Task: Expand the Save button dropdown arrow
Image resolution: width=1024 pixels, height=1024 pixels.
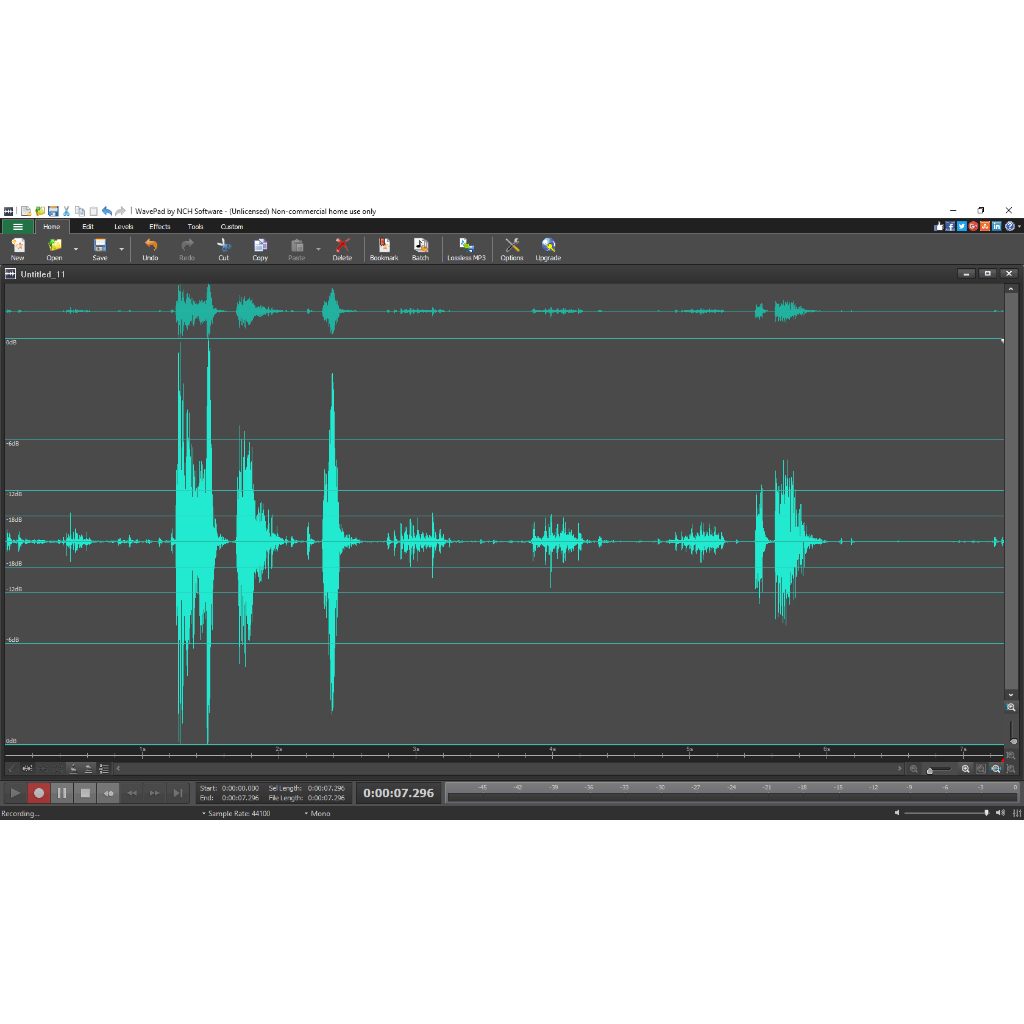Action: pos(121,249)
